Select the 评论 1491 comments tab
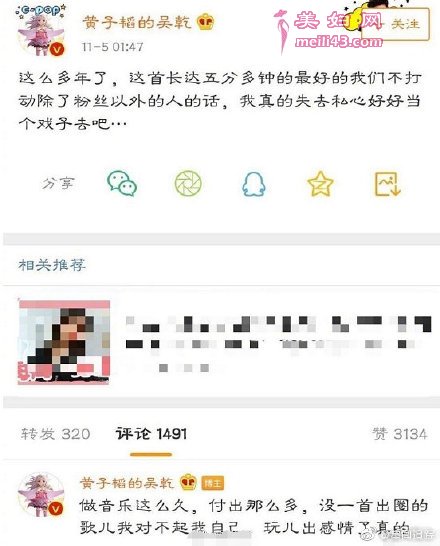Viewport: 440px width, 546px height. click(x=151, y=434)
